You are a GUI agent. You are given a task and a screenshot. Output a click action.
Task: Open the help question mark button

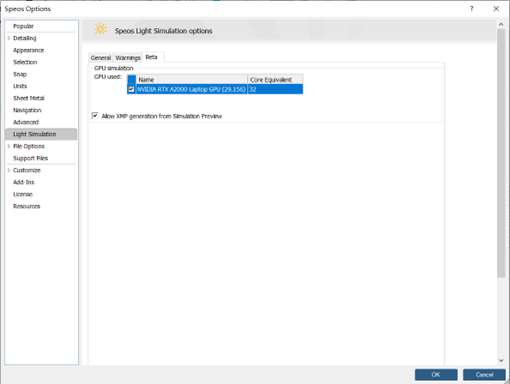pos(471,9)
